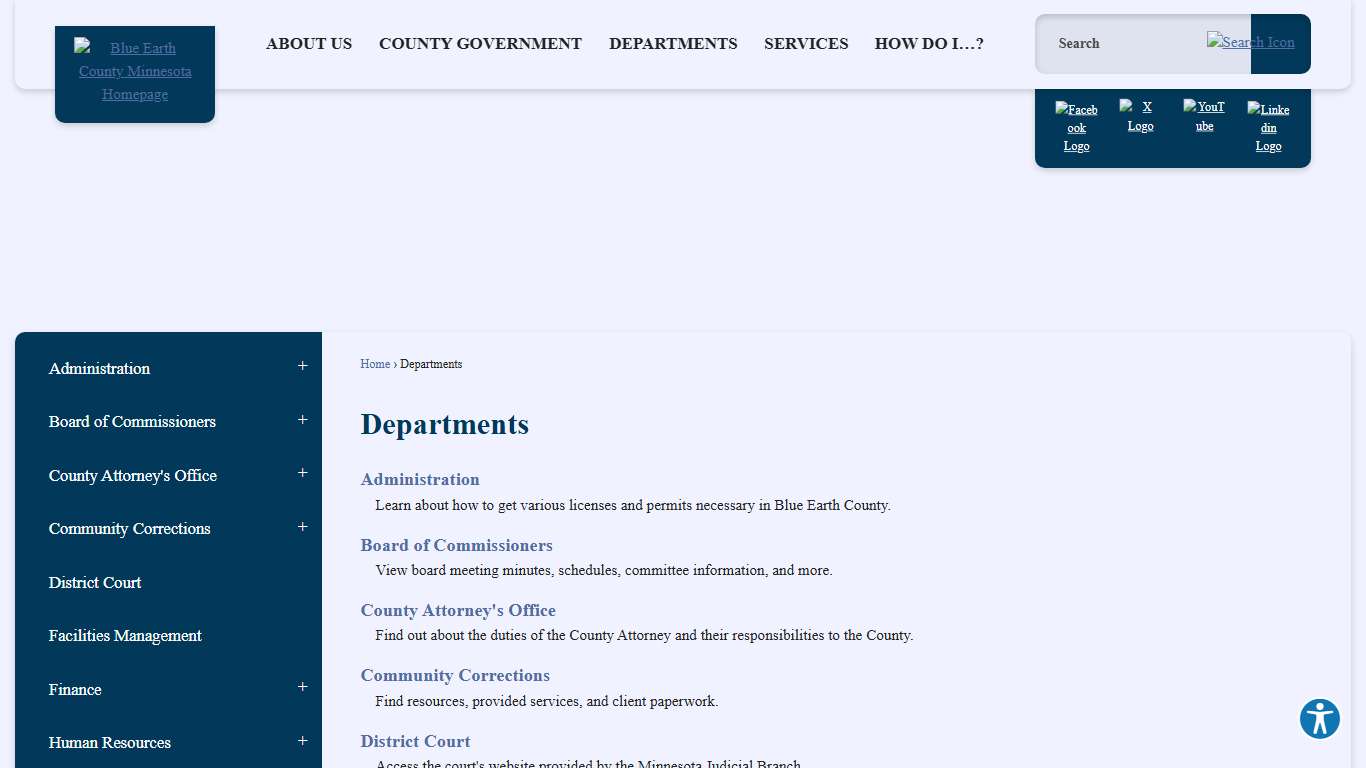Open the Facebook page icon

tap(1076, 126)
